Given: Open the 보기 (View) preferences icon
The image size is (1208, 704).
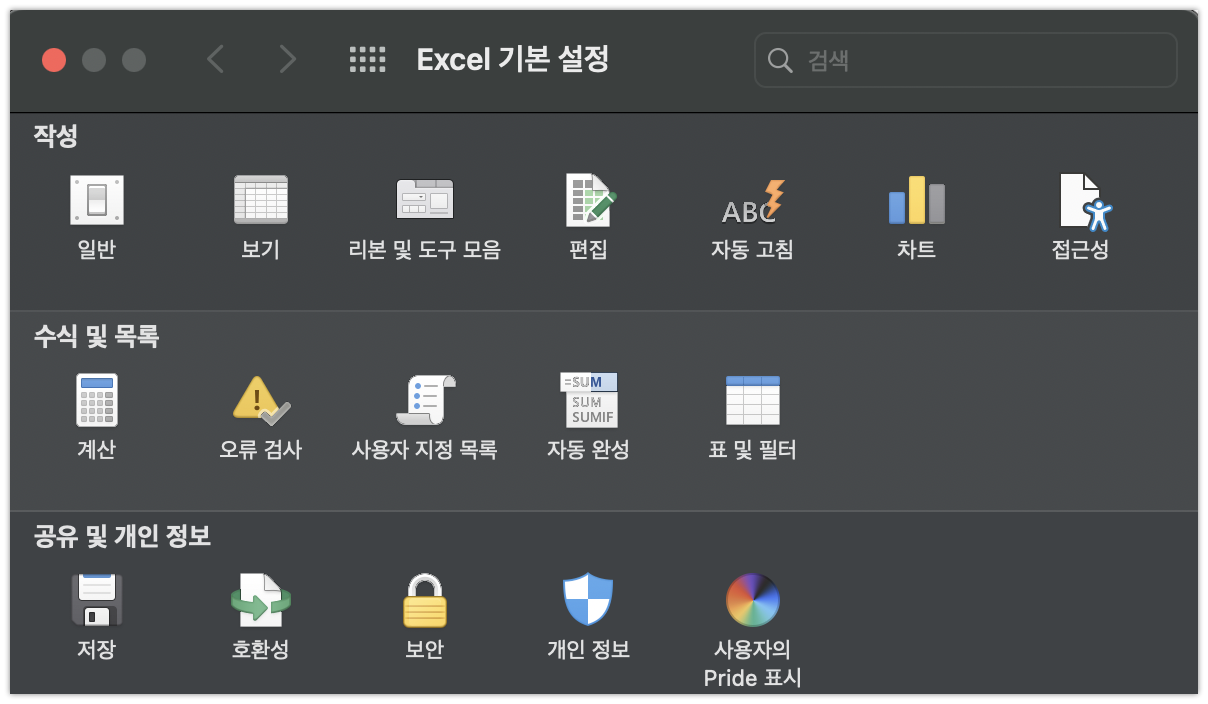Looking at the screenshot, I should [260, 200].
